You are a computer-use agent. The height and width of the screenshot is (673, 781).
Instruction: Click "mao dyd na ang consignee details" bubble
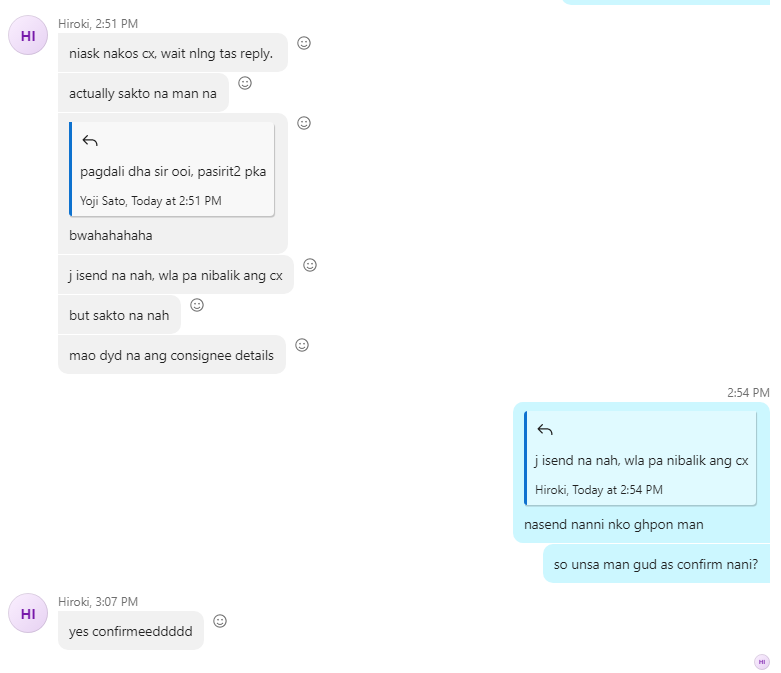coord(172,355)
